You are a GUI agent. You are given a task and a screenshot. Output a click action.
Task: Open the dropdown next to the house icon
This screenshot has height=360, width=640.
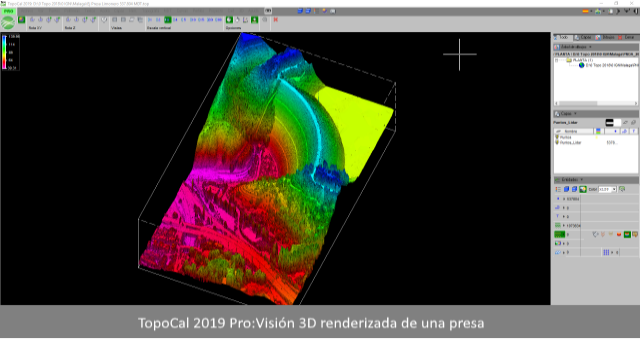click(604, 11)
